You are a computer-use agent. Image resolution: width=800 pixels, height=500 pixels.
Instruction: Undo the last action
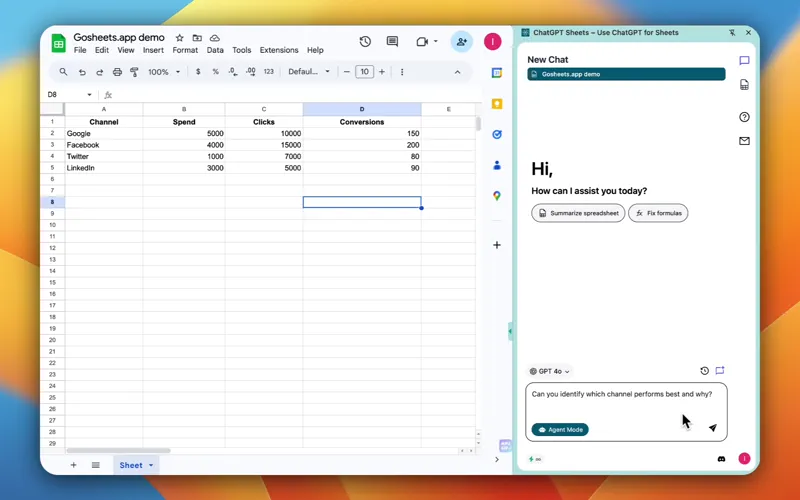tap(82, 72)
